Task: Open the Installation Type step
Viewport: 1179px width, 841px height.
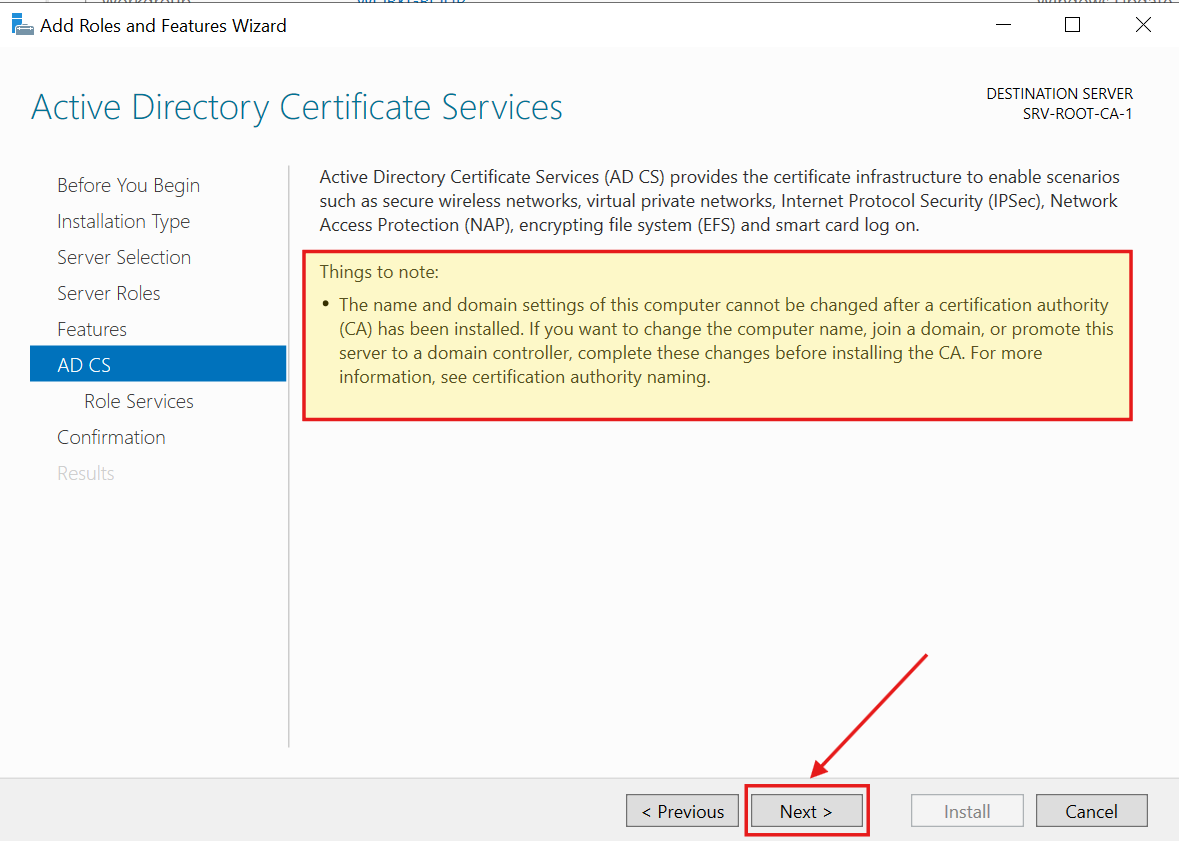Action: coord(123,221)
